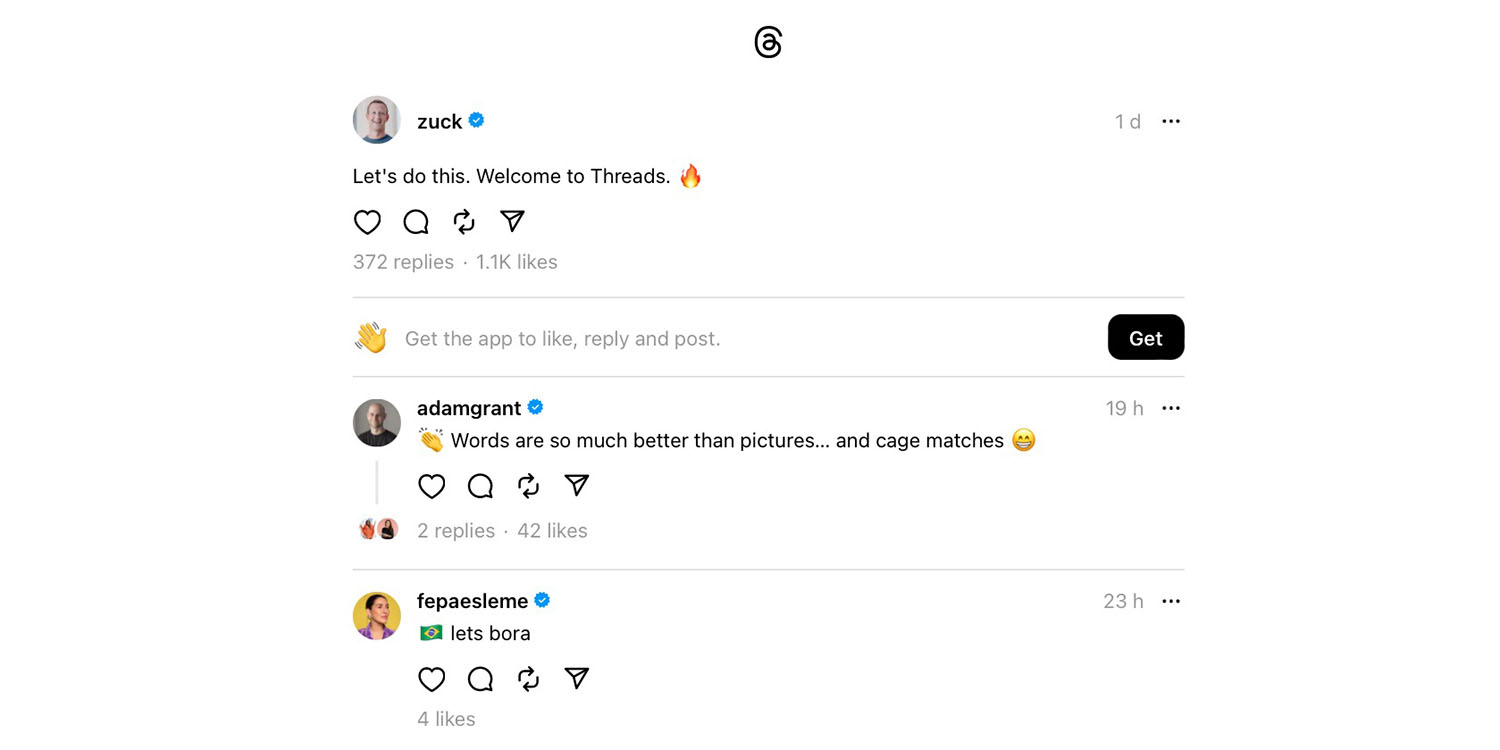This screenshot has height=750, width=1500.
Task: Repost zuck's Welcome to Threads post
Action: click(464, 222)
